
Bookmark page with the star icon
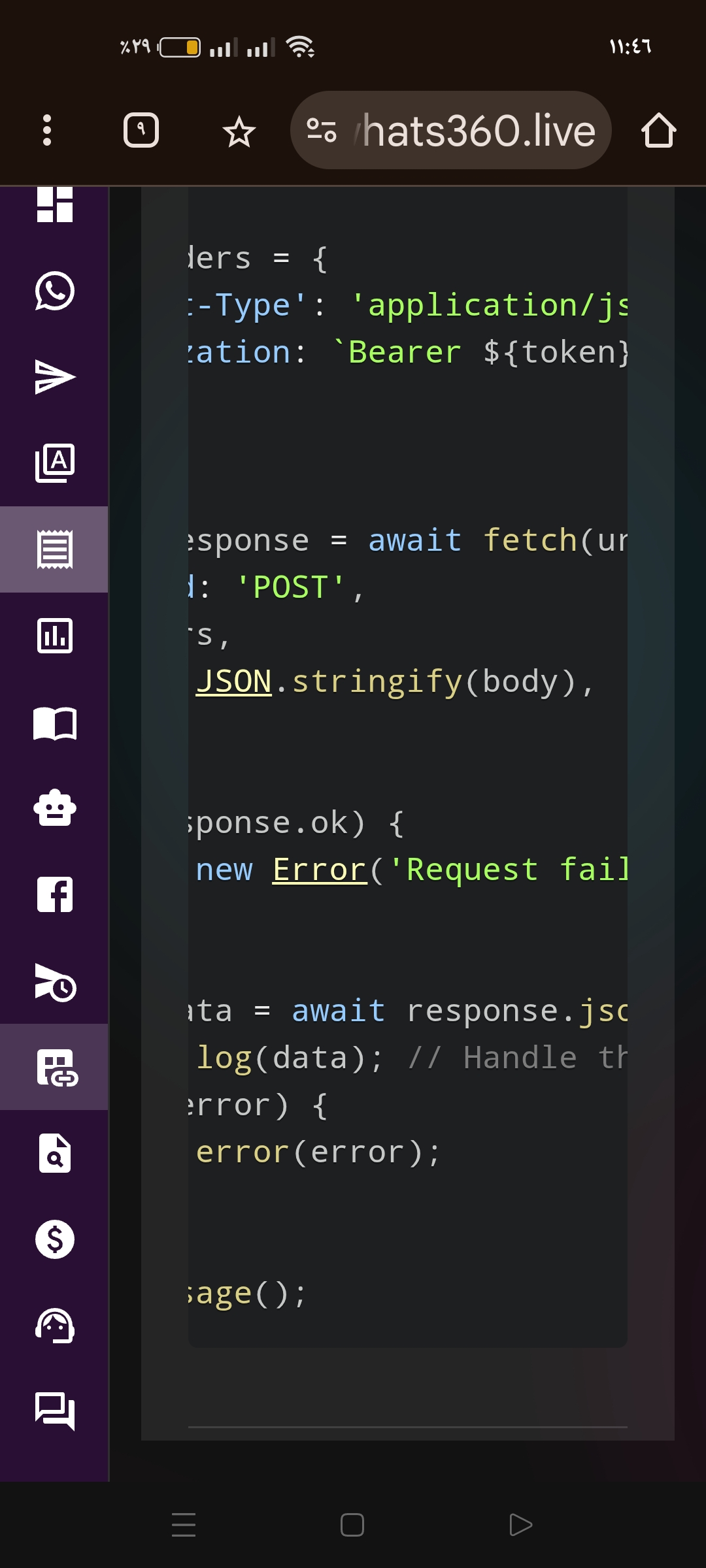239,131
